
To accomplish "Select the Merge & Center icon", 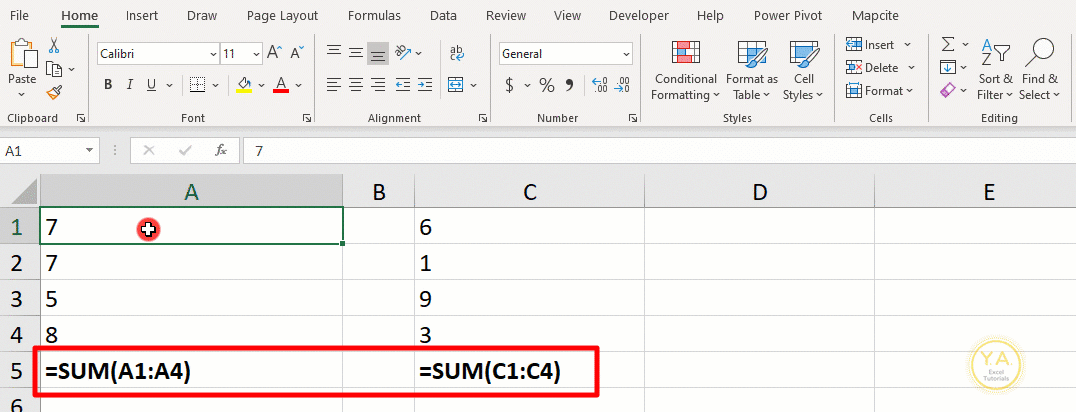I will tap(456, 85).
